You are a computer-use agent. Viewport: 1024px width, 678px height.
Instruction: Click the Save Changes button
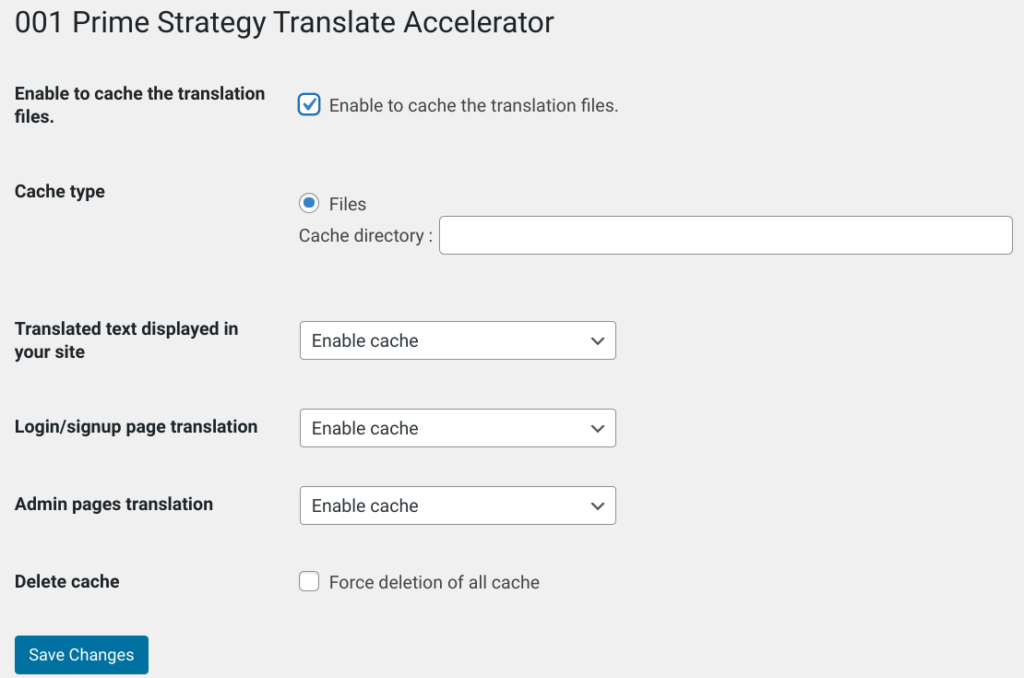pos(82,654)
